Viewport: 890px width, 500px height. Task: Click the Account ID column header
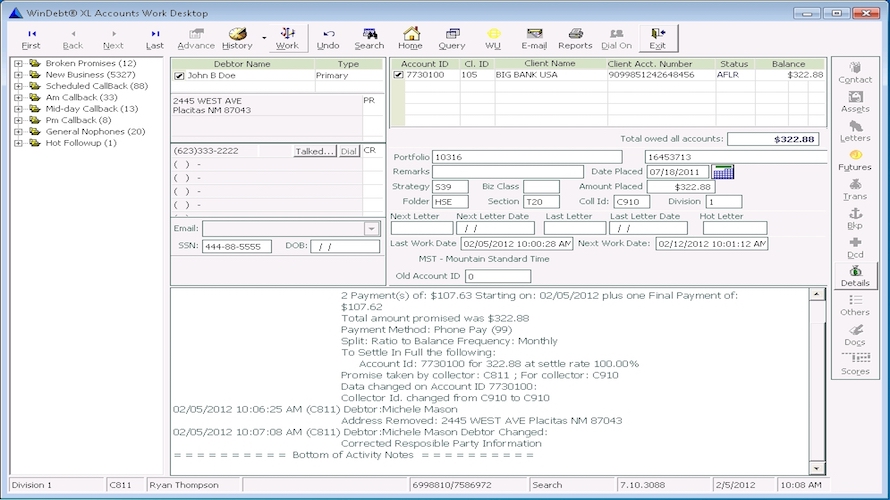click(425, 64)
